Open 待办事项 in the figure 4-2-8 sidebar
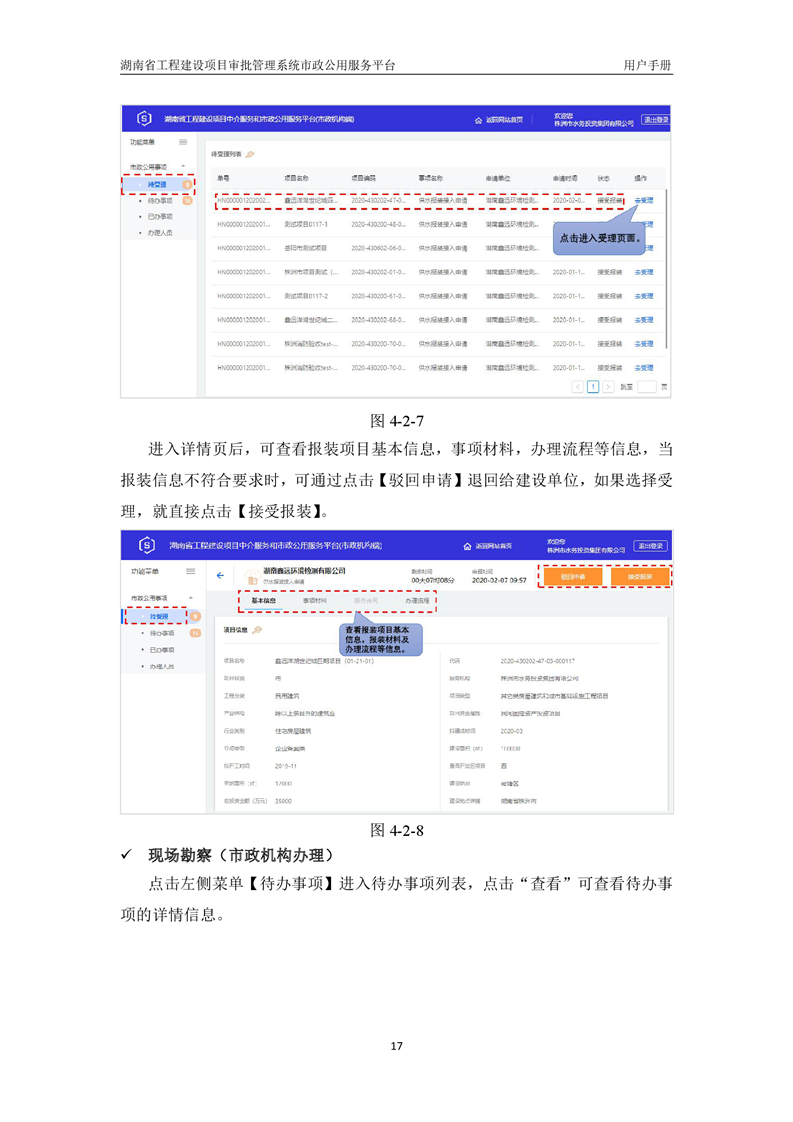The image size is (793, 1122). [x=162, y=633]
